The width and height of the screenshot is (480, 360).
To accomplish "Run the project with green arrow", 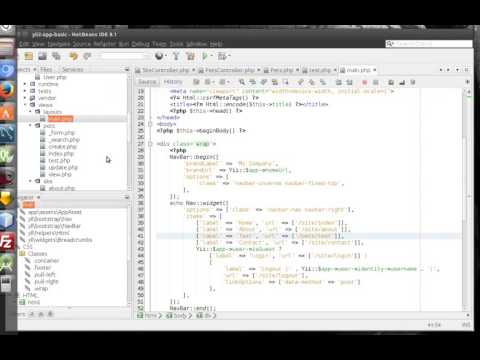I will click(205, 56).
